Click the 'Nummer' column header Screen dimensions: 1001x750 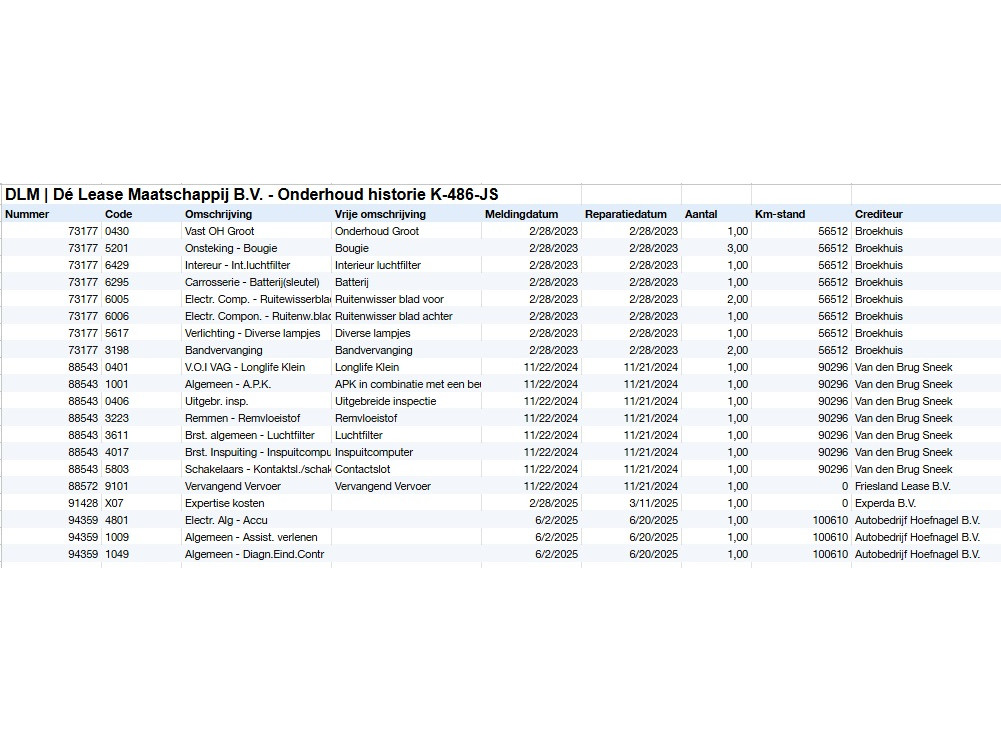point(27,214)
